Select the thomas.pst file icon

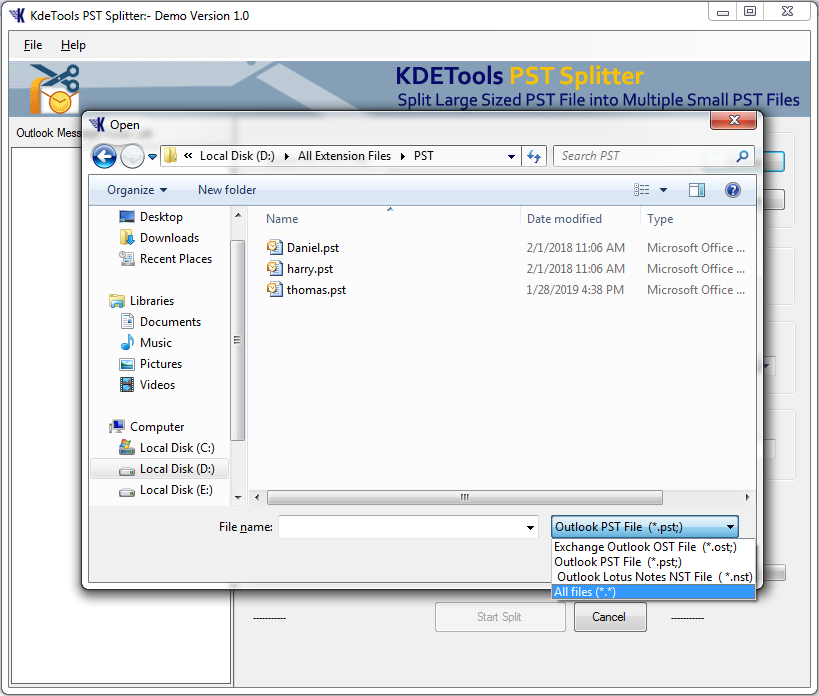point(274,289)
